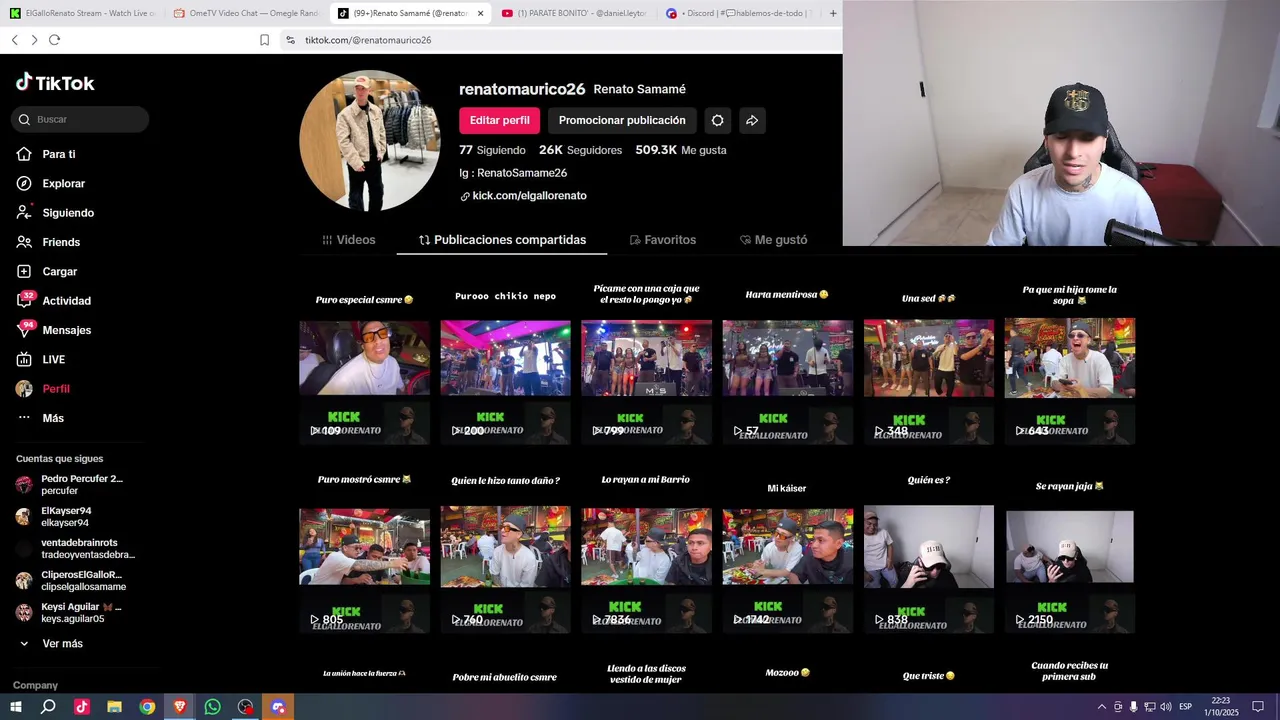Open the Friends section
The height and width of the screenshot is (720, 1280).
pyautogui.click(x=48, y=242)
